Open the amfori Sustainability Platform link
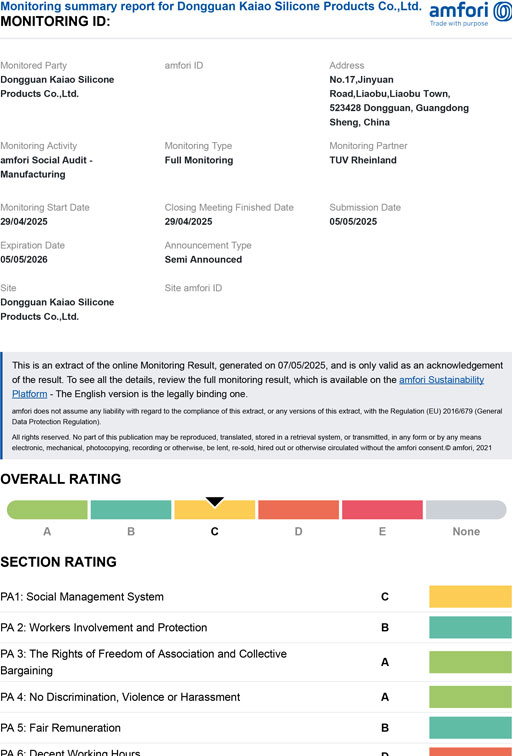 [441, 380]
